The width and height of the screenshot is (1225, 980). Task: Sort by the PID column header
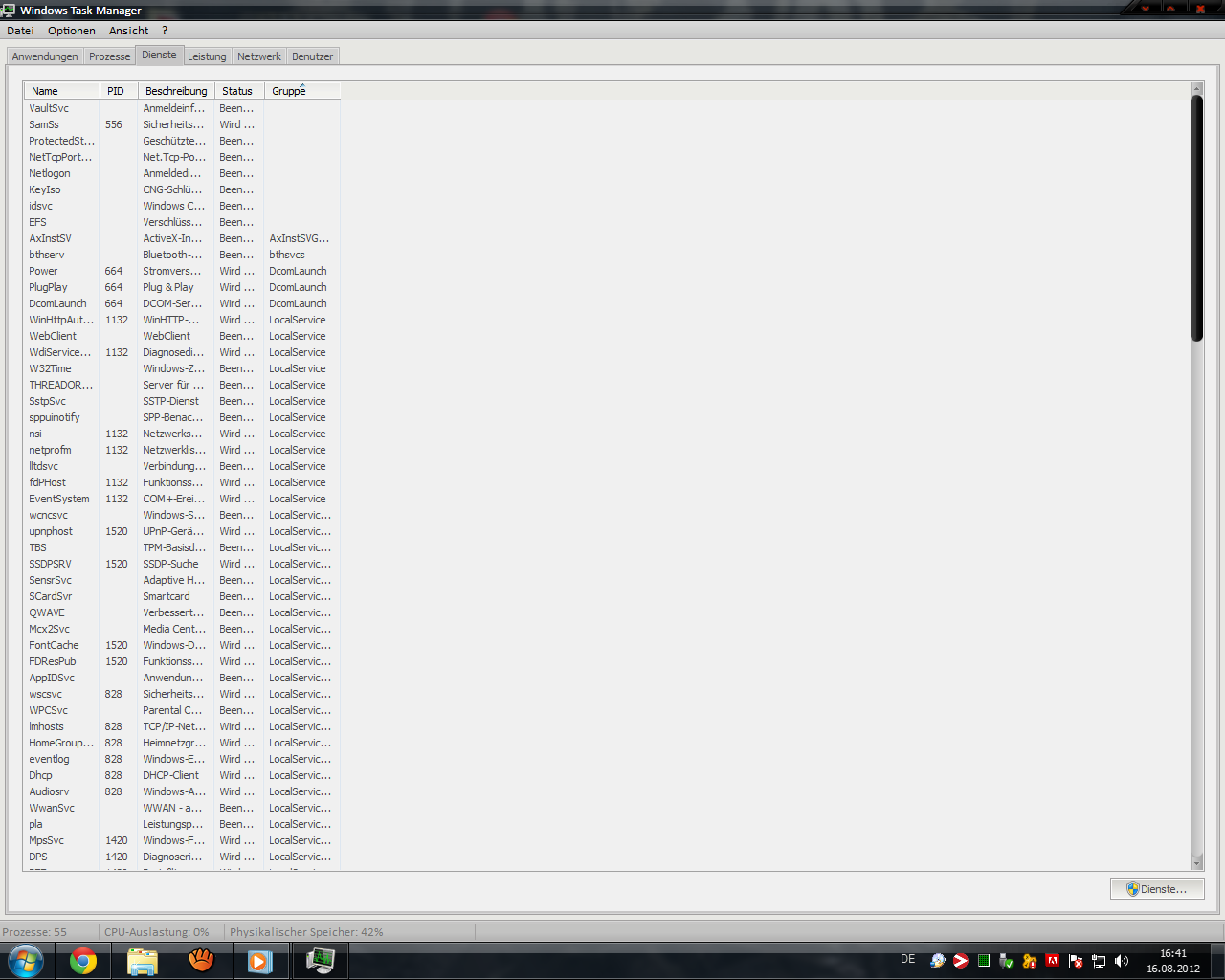[119, 91]
